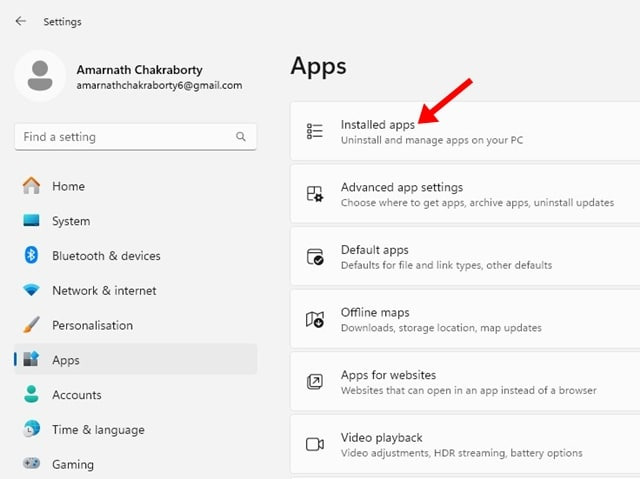Navigate to Accounts settings

click(x=136, y=395)
